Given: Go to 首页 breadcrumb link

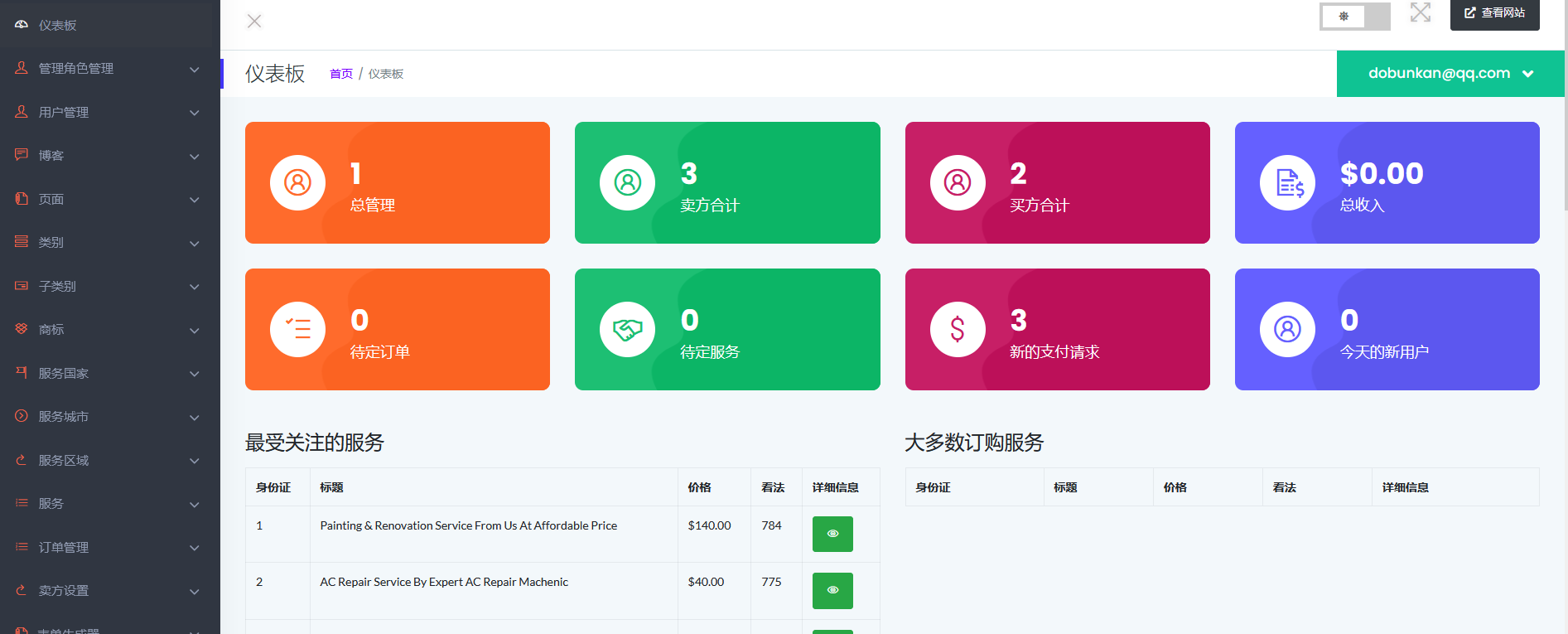Looking at the screenshot, I should pos(341,74).
